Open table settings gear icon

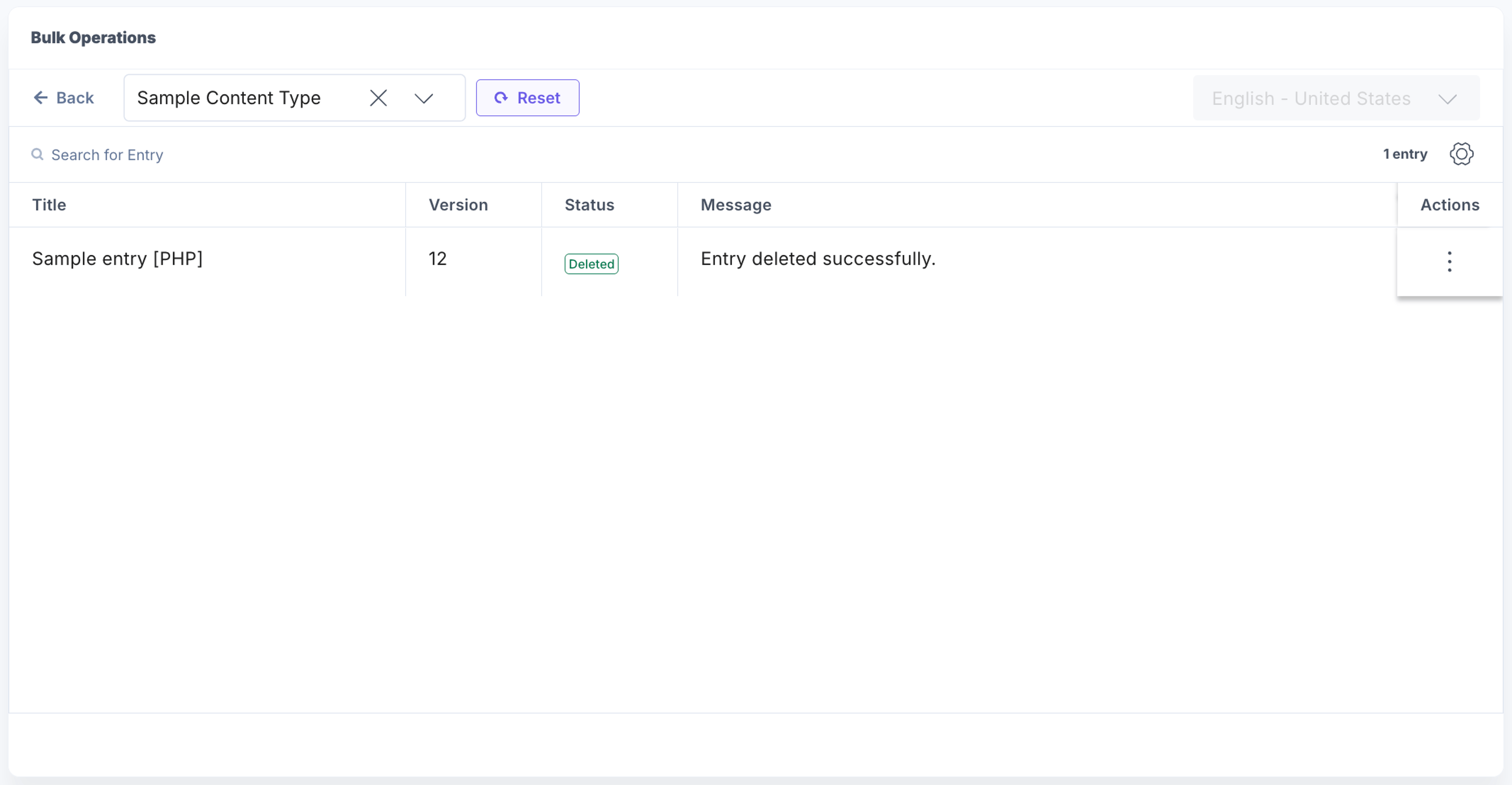coord(1461,154)
